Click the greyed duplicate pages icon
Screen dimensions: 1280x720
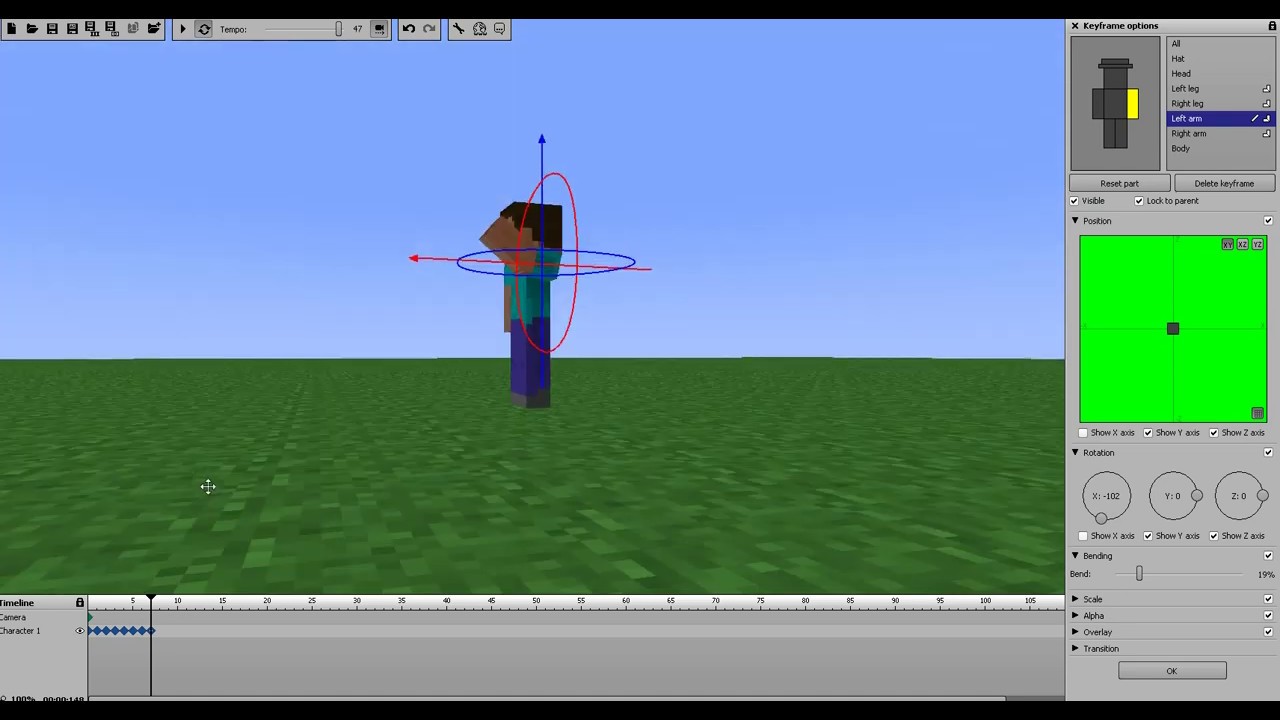point(133,29)
